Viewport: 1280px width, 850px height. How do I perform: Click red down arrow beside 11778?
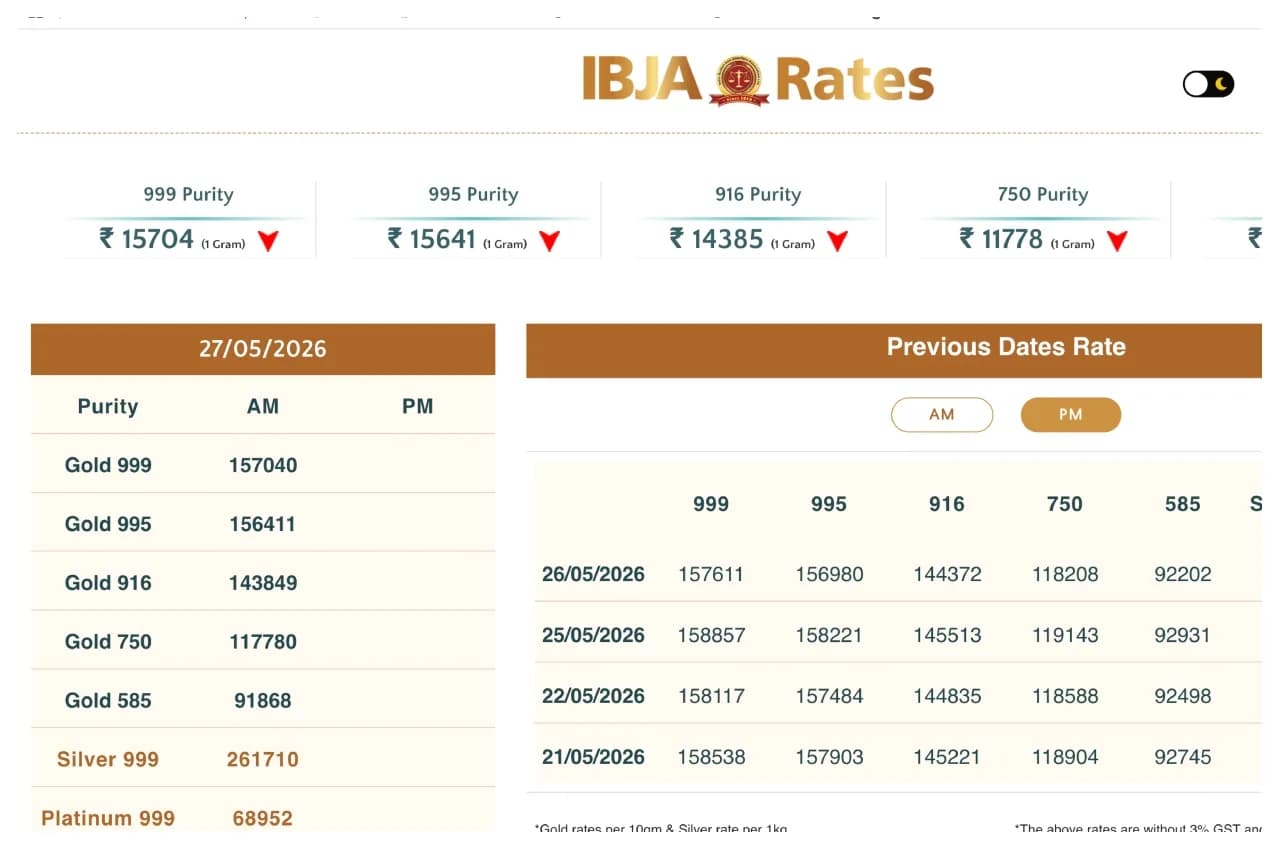tap(1117, 241)
